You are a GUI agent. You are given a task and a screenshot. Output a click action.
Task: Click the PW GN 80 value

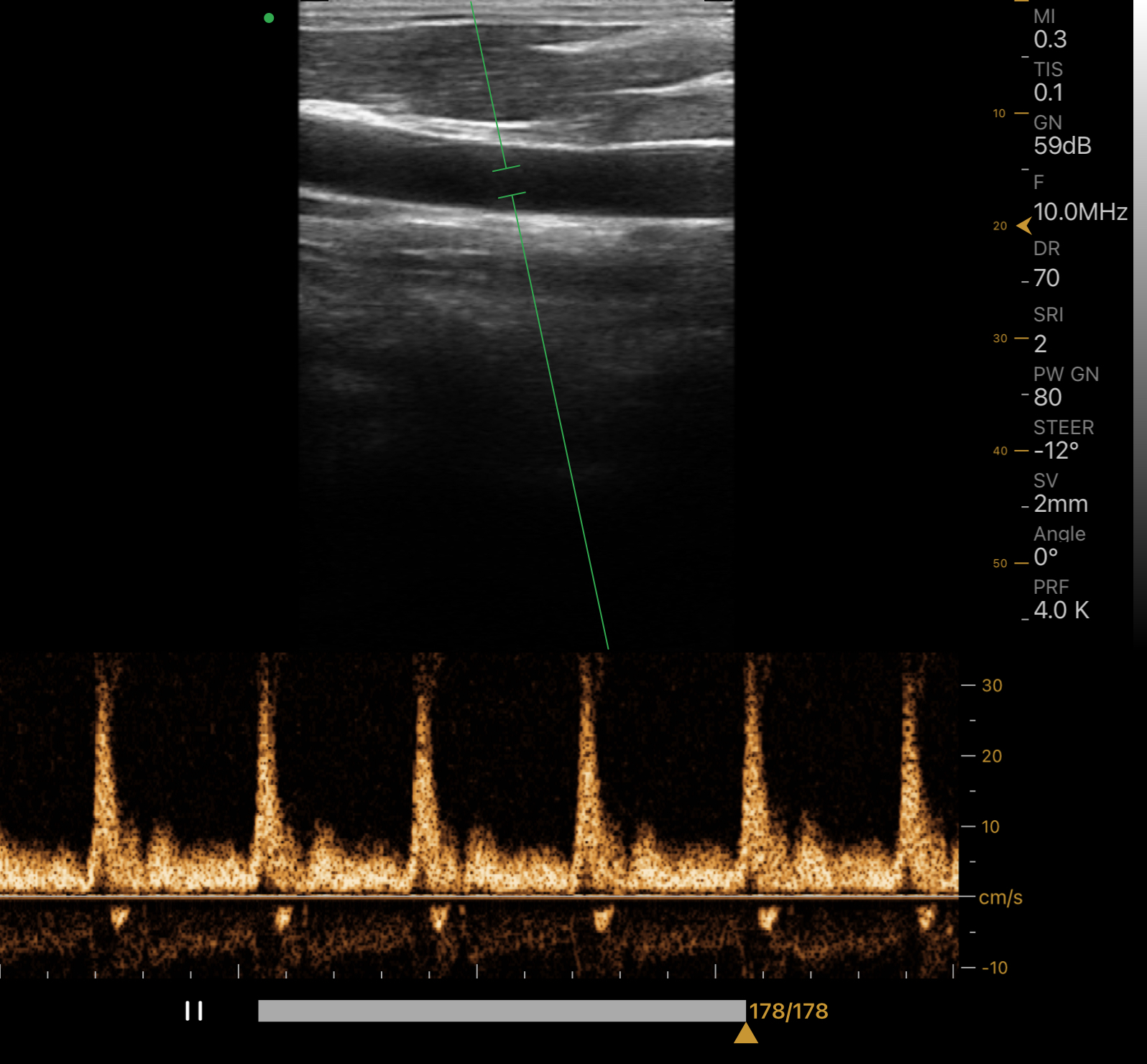tap(1047, 398)
